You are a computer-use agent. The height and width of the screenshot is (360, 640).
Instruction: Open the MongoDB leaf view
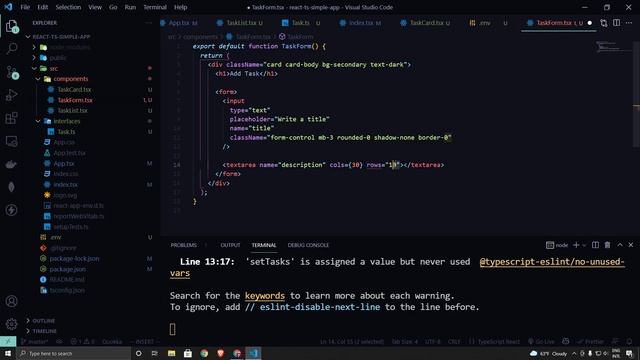[x=11, y=187]
